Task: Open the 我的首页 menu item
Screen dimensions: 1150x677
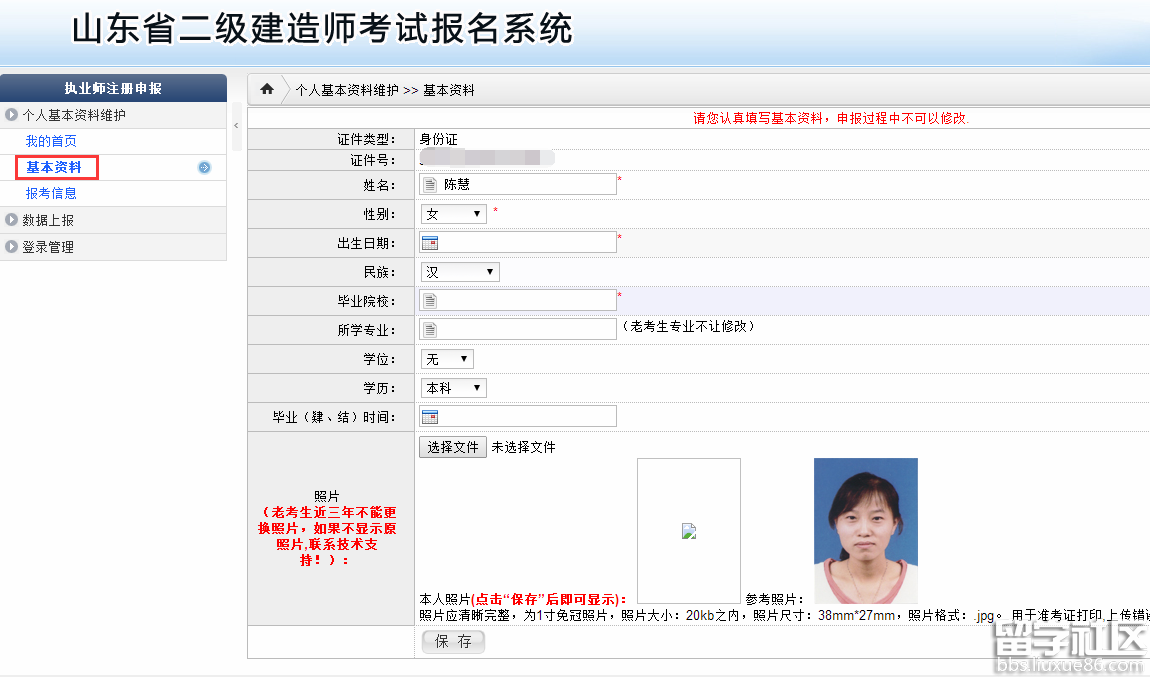Action: (50, 141)
